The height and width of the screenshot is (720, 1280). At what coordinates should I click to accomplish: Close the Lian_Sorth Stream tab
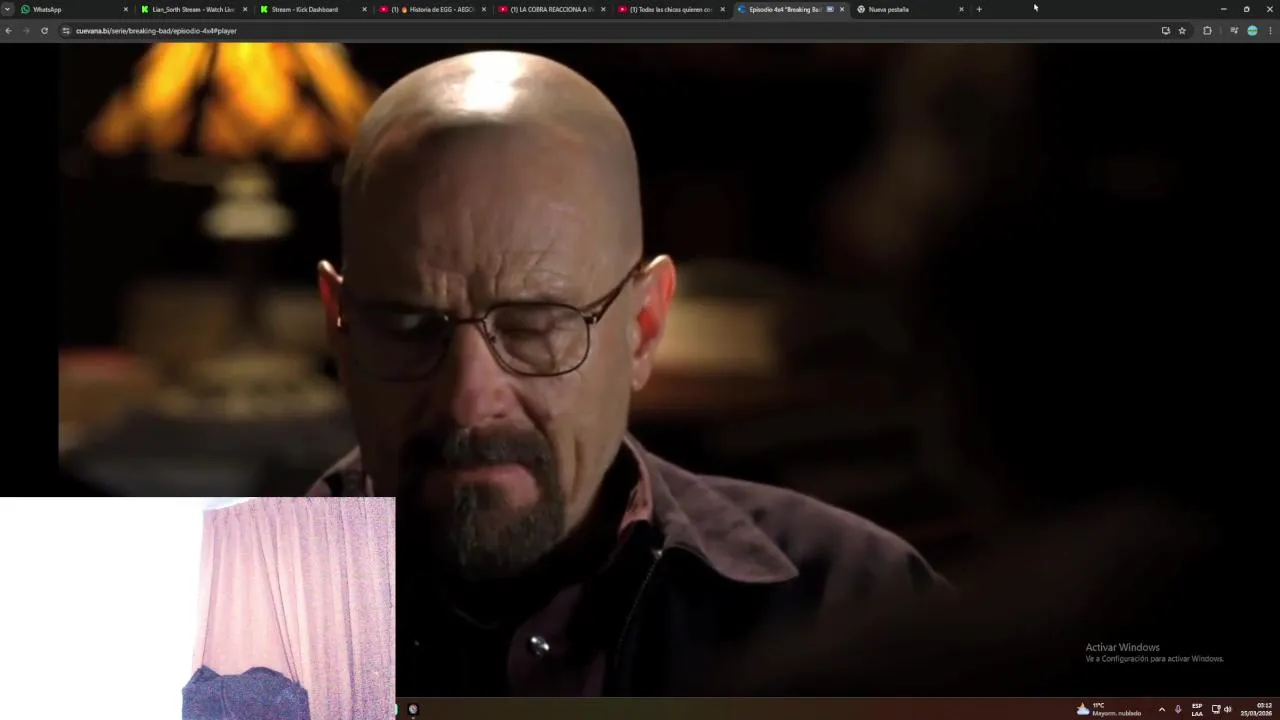[x=245, y=9]
